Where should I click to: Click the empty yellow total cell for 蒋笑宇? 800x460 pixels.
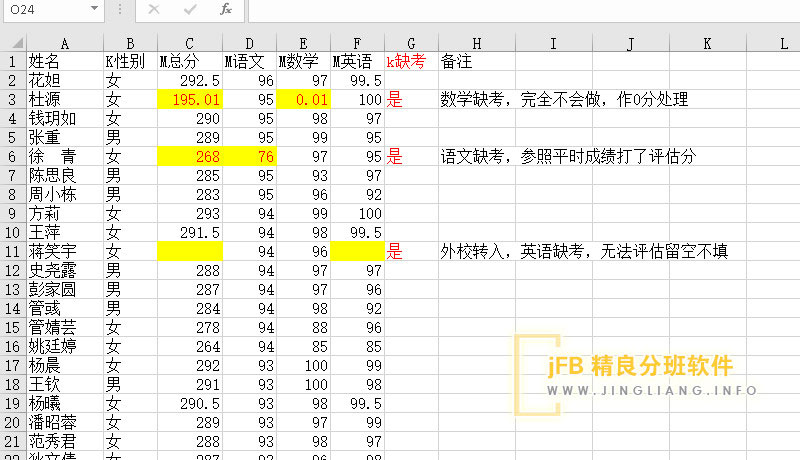tap(190, 251)
